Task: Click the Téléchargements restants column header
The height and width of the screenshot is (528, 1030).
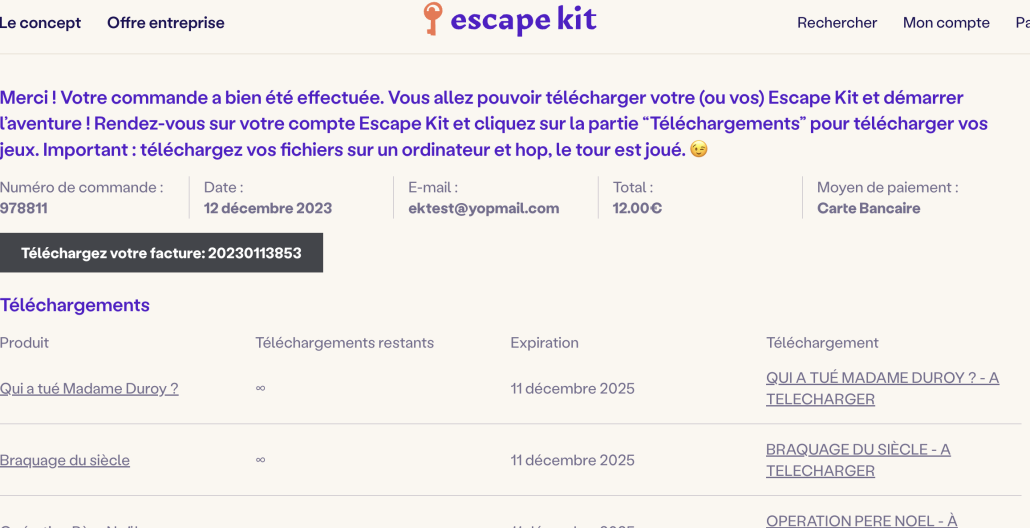Action: tap(344, 343)
